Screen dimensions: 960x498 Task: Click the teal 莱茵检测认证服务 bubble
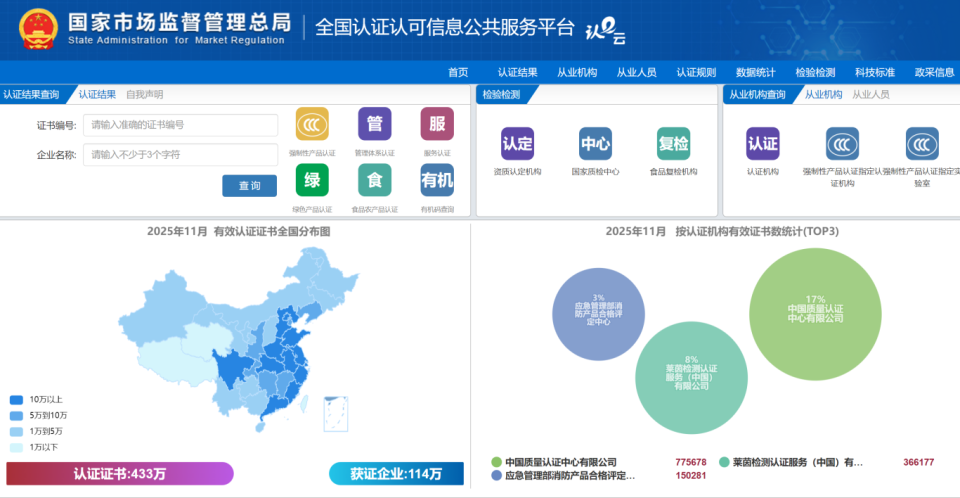tap(691, 377)
